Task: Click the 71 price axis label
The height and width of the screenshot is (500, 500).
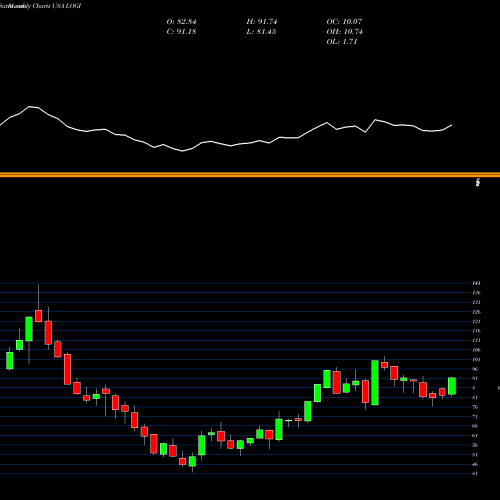Action: click(x=475, y=417)
